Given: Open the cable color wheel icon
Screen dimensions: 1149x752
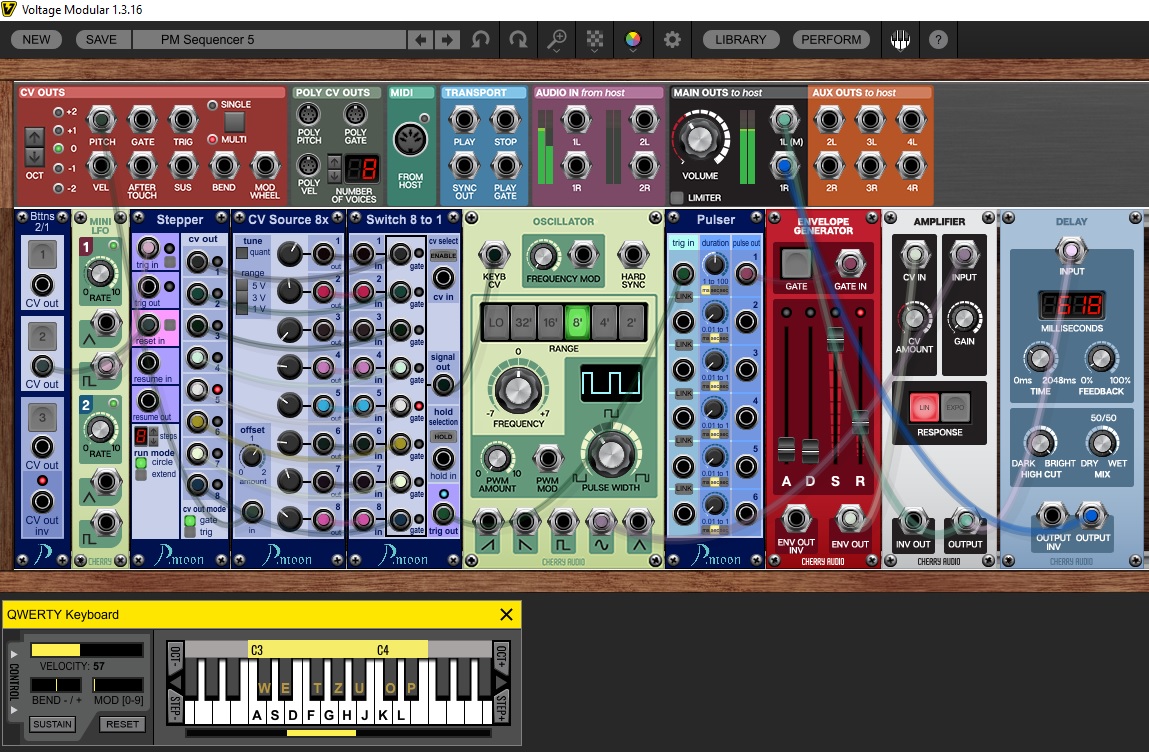Looking at the screenshot, I should pos(633,40).
